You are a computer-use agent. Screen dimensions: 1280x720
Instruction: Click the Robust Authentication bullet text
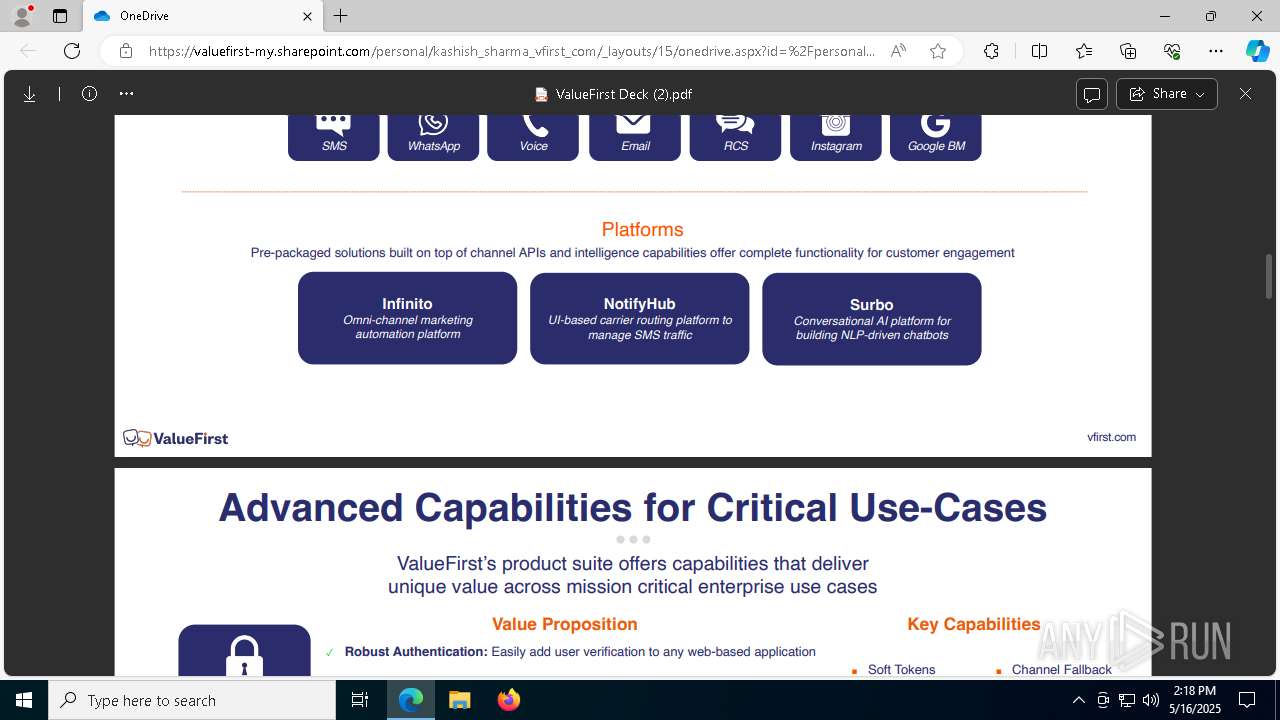580,652
